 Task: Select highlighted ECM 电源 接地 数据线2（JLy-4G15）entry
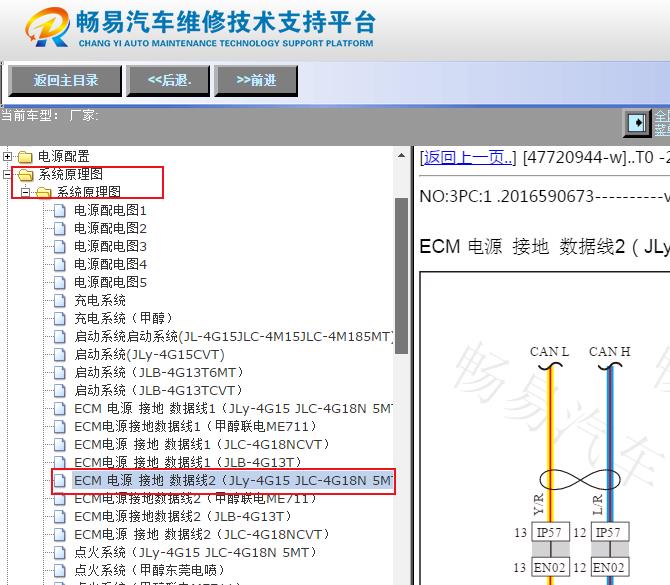233,481
